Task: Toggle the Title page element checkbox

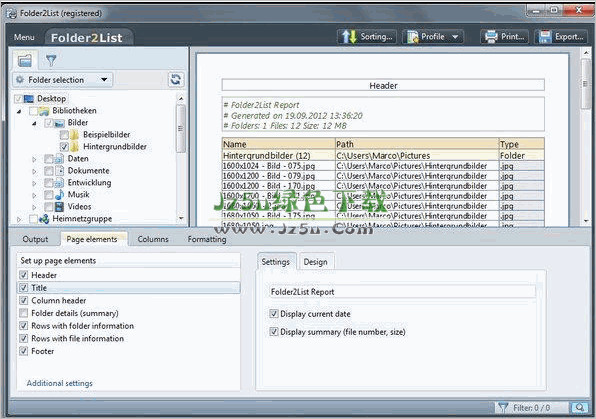Action: pos(24,288)
